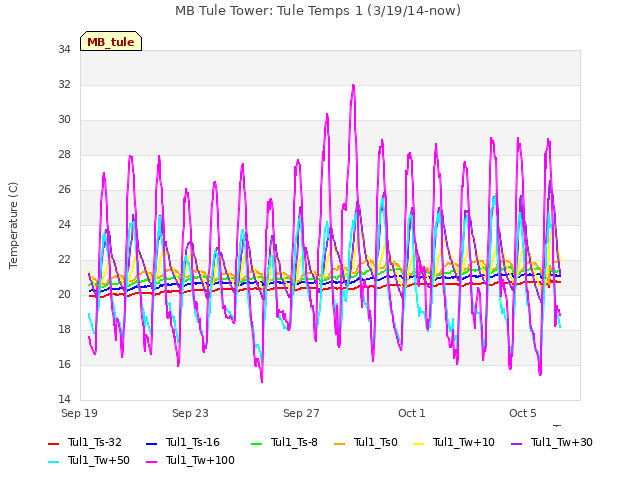Click the Sep 23 x-axis label
640x480 pixels.
(190, 413)
